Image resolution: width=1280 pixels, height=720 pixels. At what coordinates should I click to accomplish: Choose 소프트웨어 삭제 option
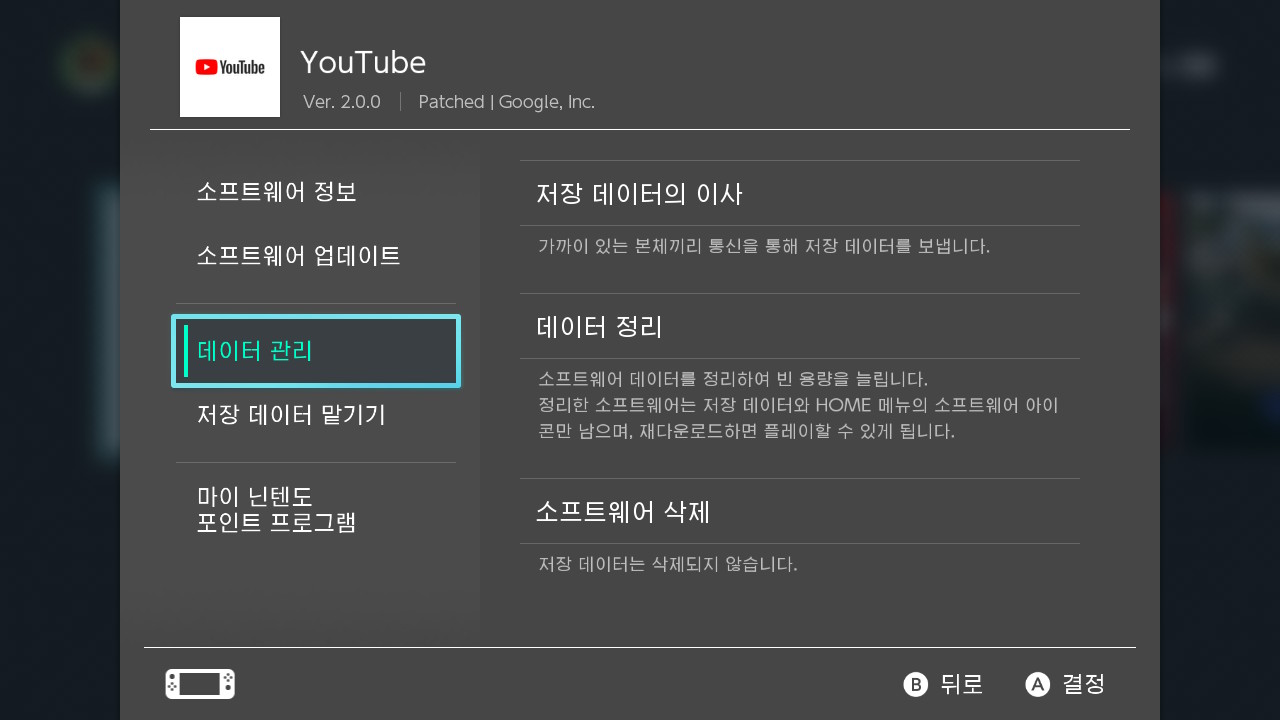[x=800, y=511]
